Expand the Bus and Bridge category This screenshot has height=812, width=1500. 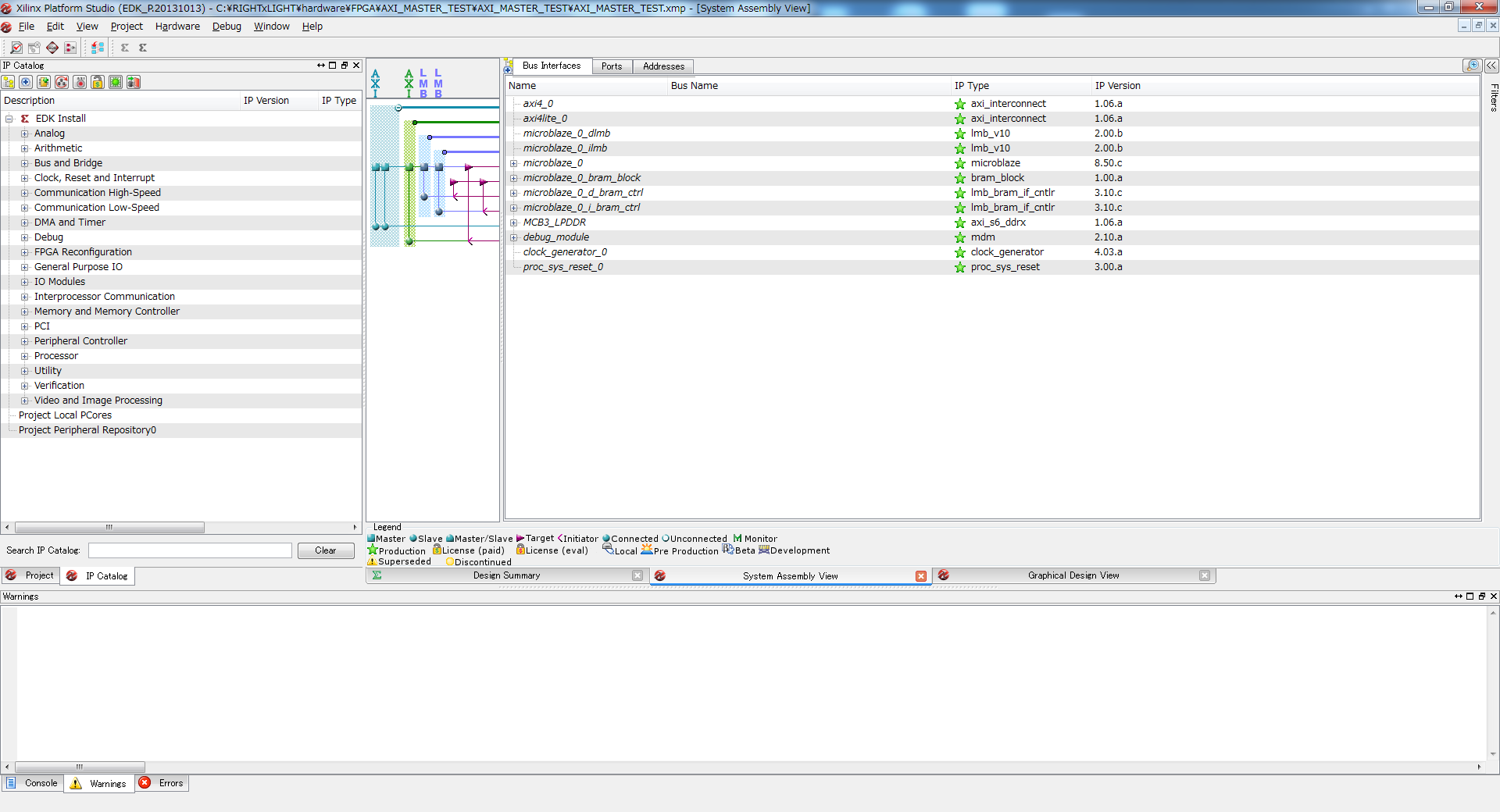click(x=25, y=163)
